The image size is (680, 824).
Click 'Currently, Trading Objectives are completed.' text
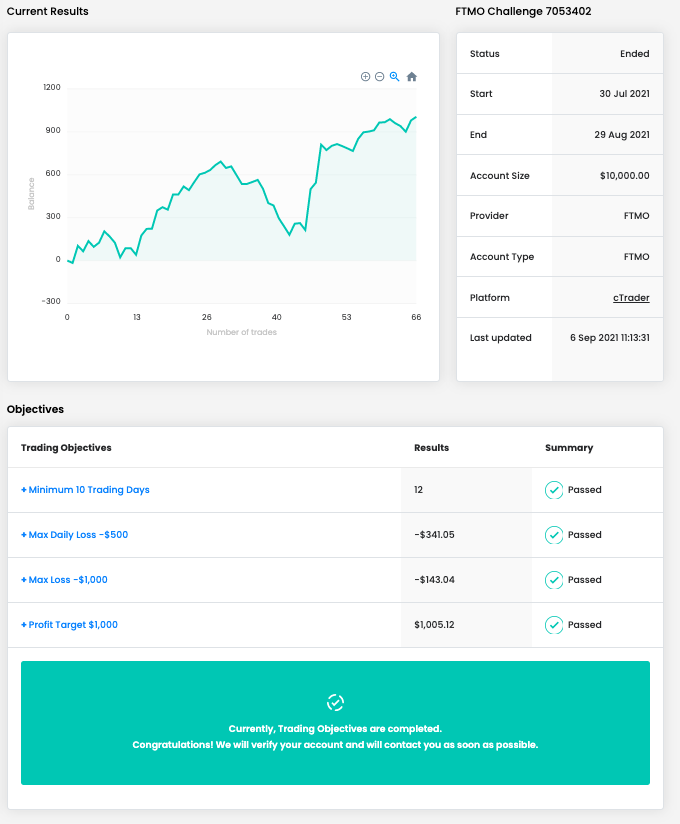(335, 729)
